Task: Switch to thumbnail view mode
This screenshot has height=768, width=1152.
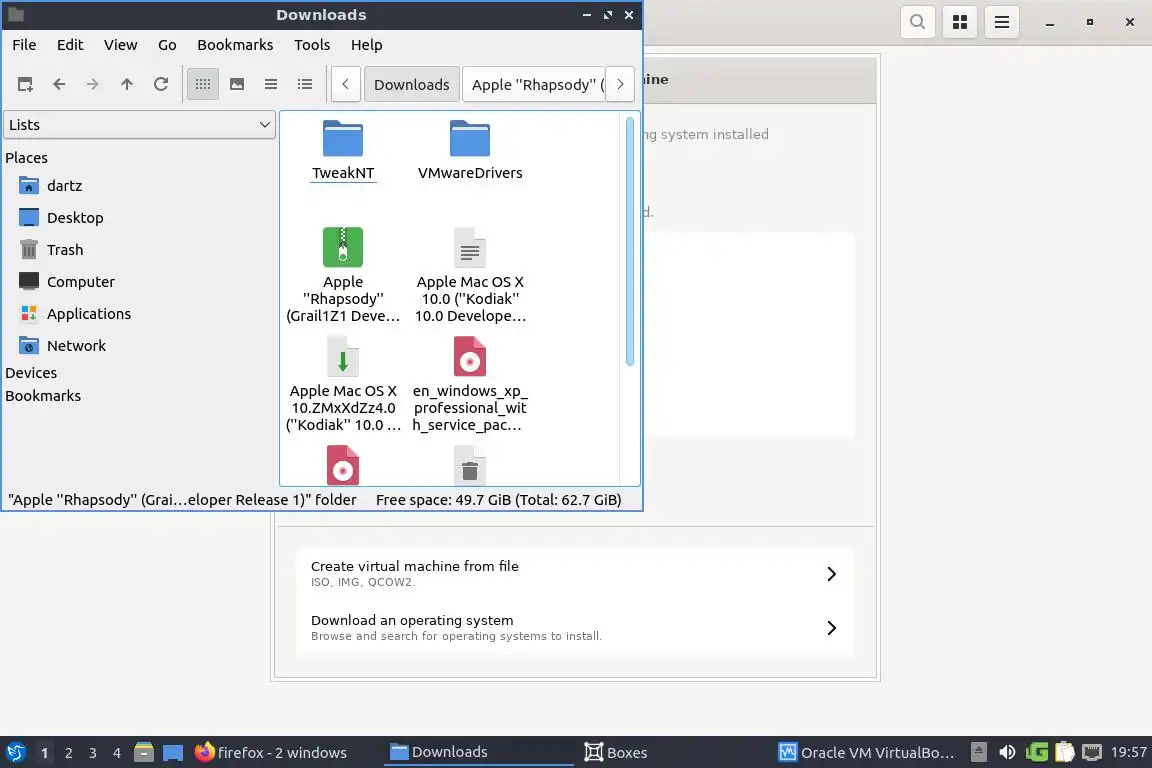Action: point(237,85)
